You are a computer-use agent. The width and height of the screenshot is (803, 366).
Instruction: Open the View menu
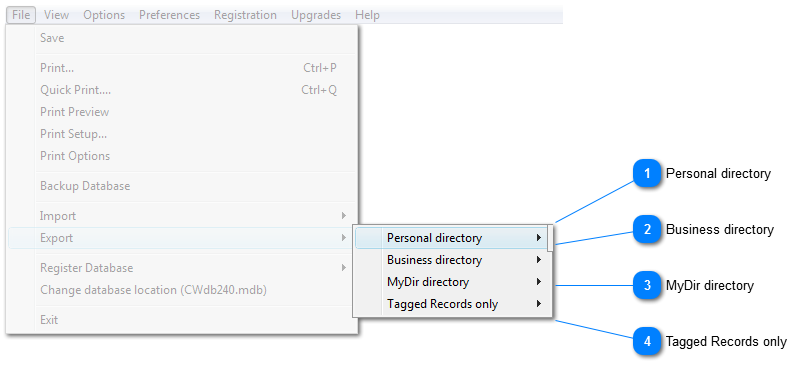(x=56, y=15)
